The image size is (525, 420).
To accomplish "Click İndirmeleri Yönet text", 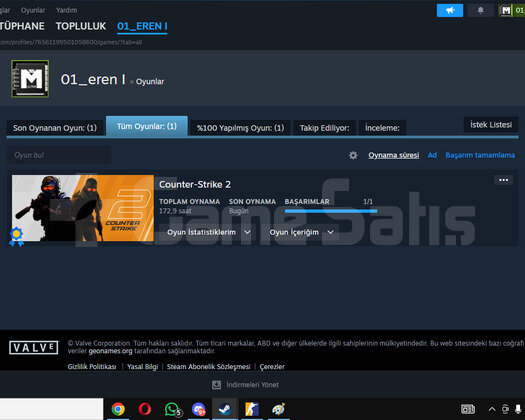I will (252, 385).
